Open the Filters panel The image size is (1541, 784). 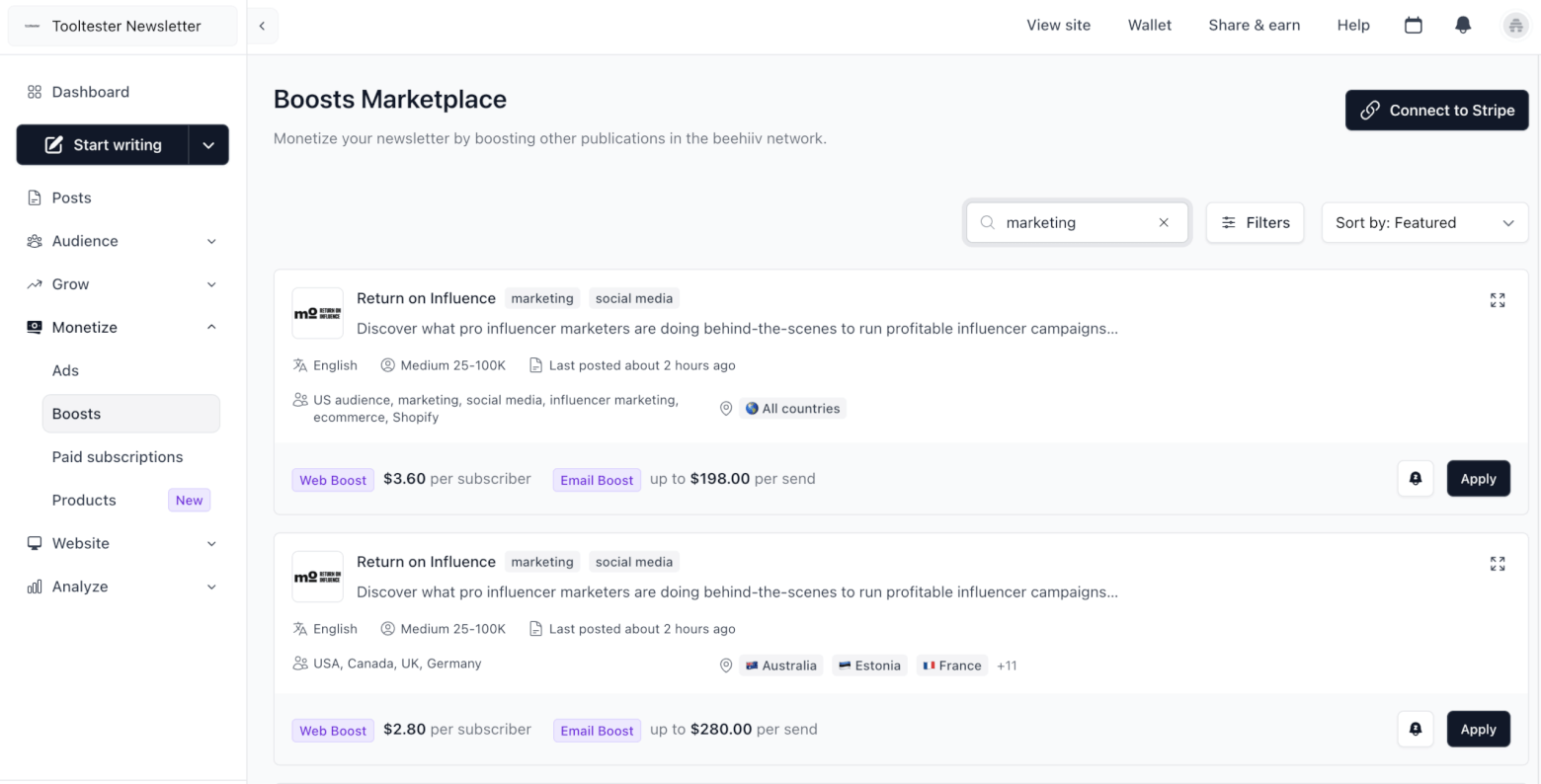point(1255,223)
